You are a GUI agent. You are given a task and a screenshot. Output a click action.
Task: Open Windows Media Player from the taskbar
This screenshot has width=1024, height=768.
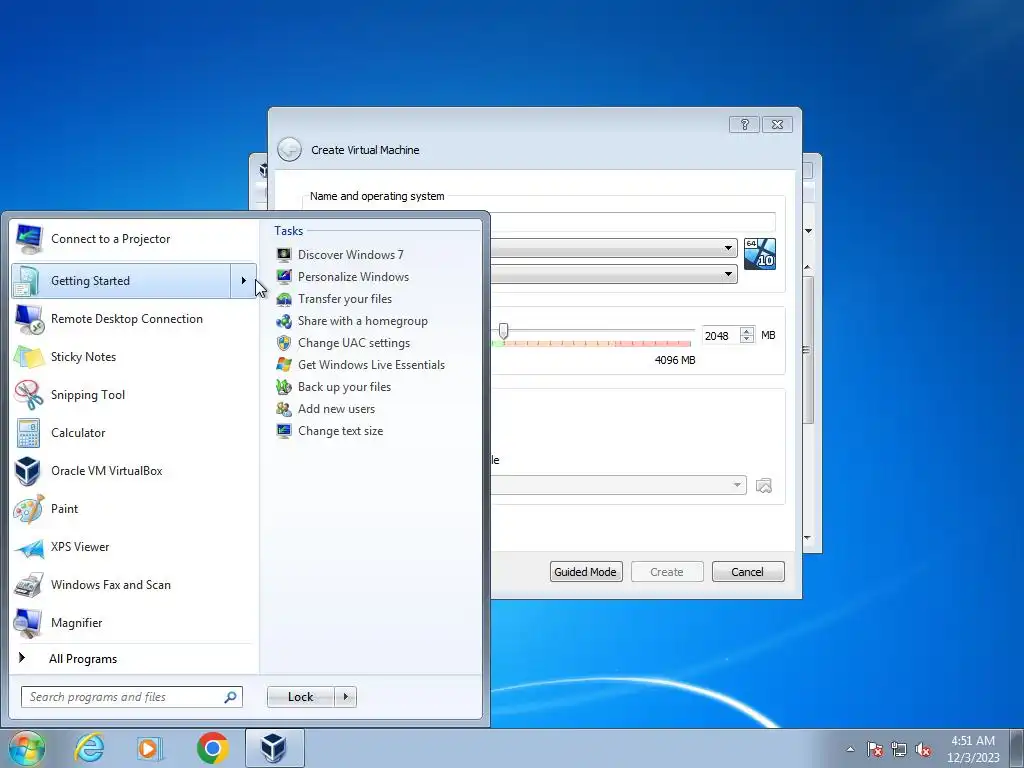pos(150,748)
